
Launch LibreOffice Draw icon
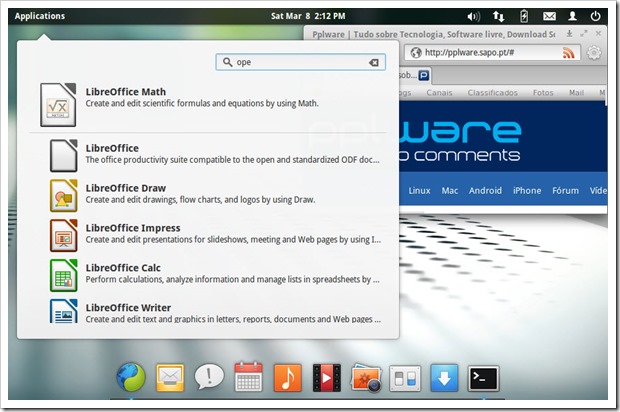[x=63, y=195]
